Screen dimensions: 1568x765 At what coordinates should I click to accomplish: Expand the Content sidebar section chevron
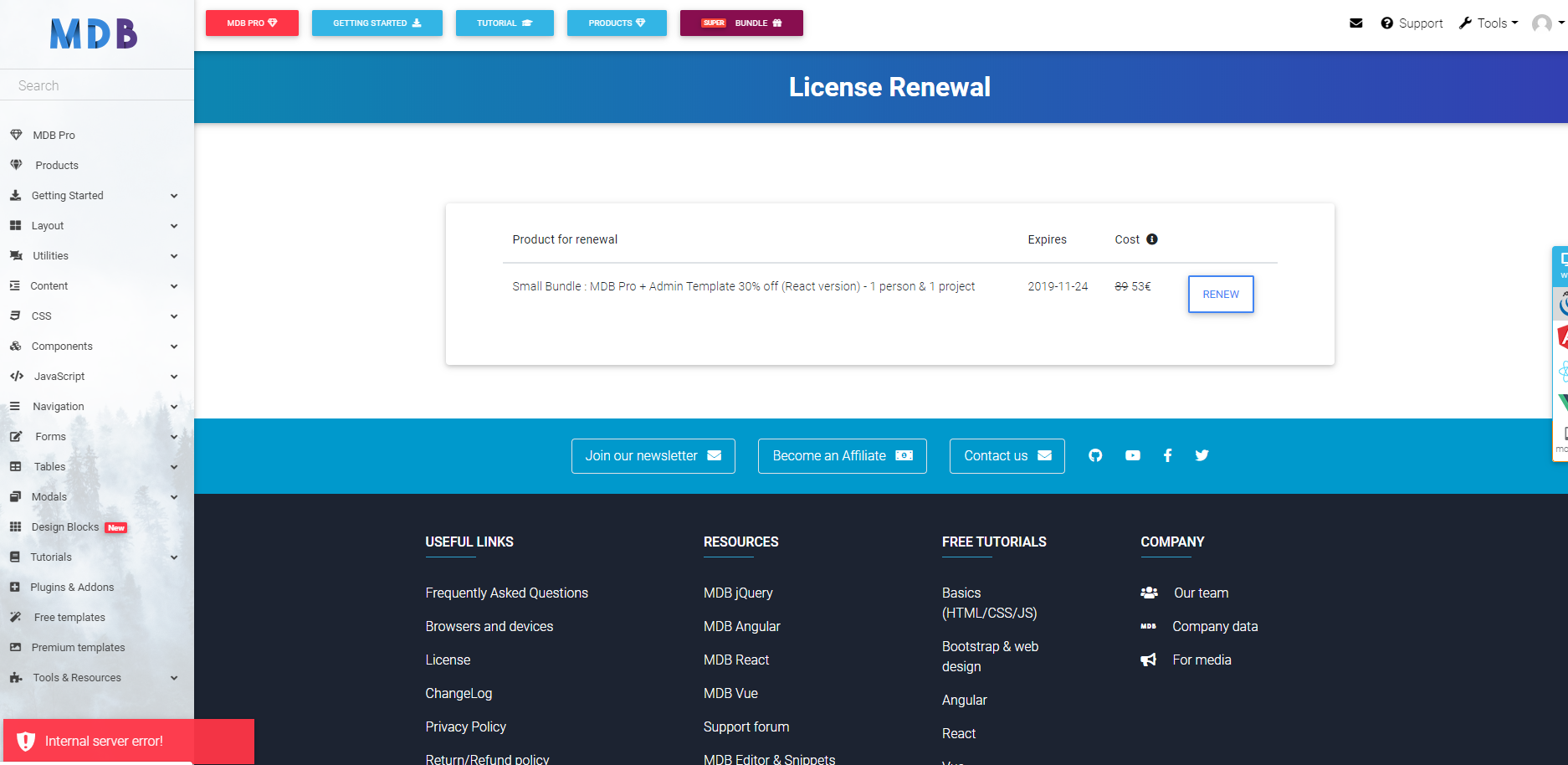[x=174, y=286]
